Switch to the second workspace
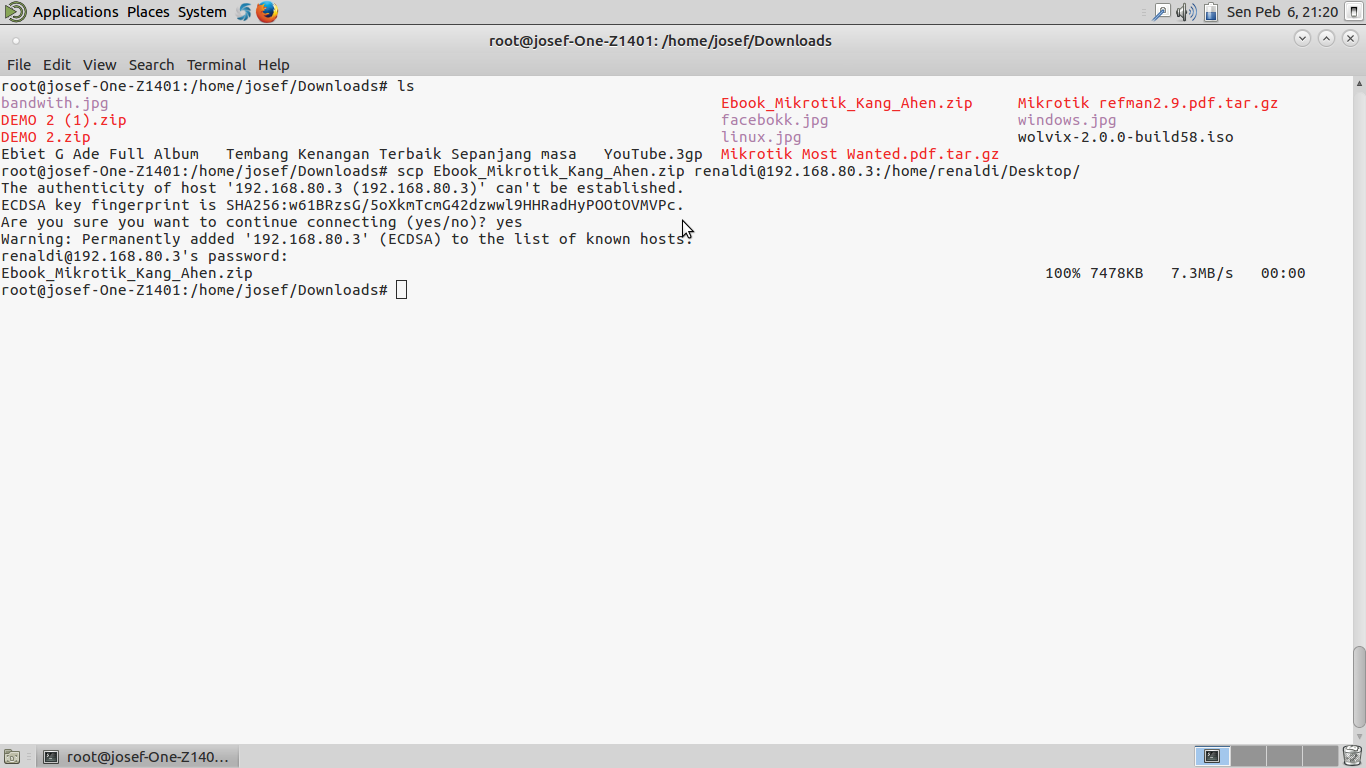 [x=1248, y=757]
